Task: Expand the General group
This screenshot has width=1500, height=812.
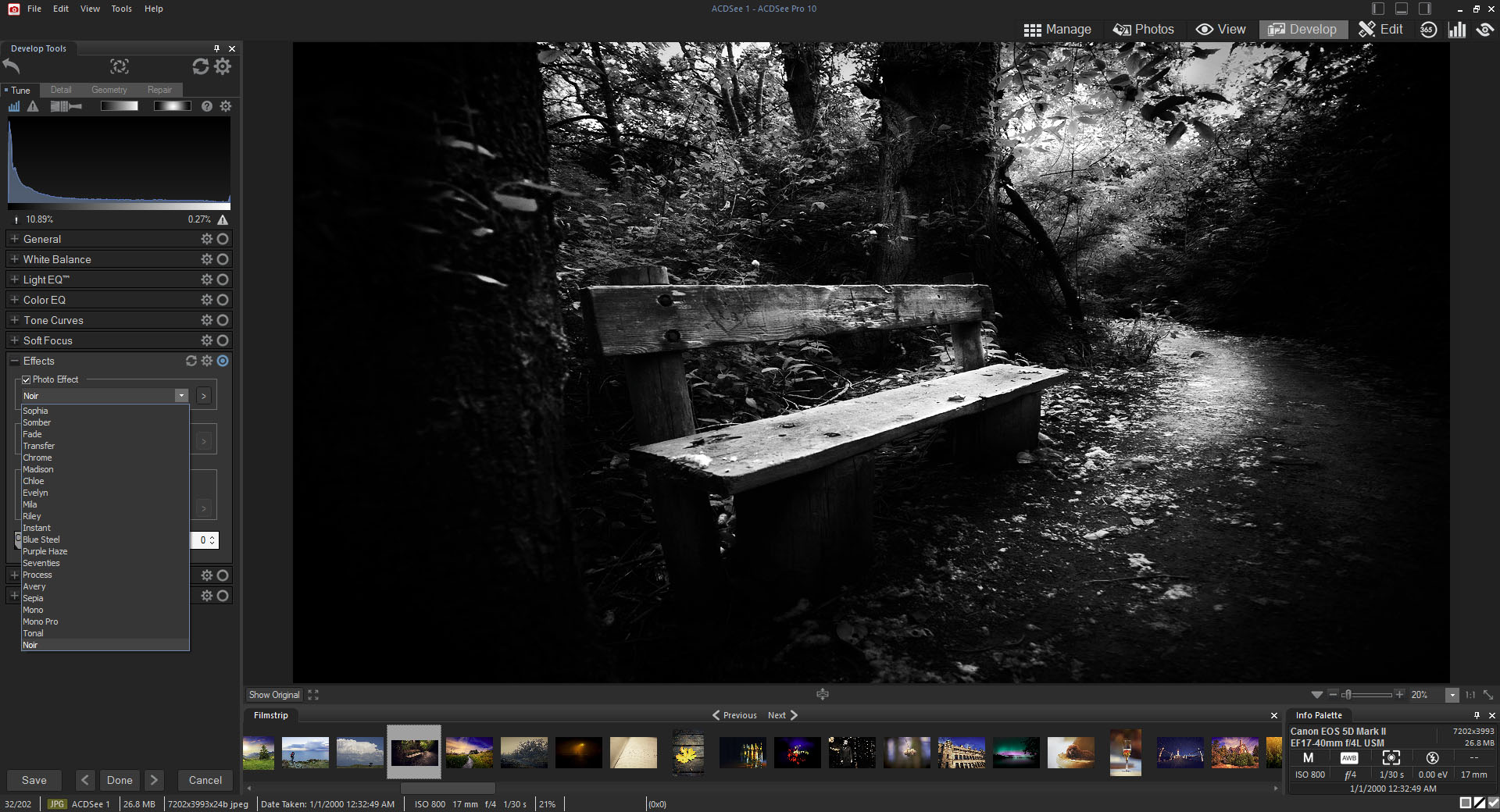Action: (x=14, y=239)
